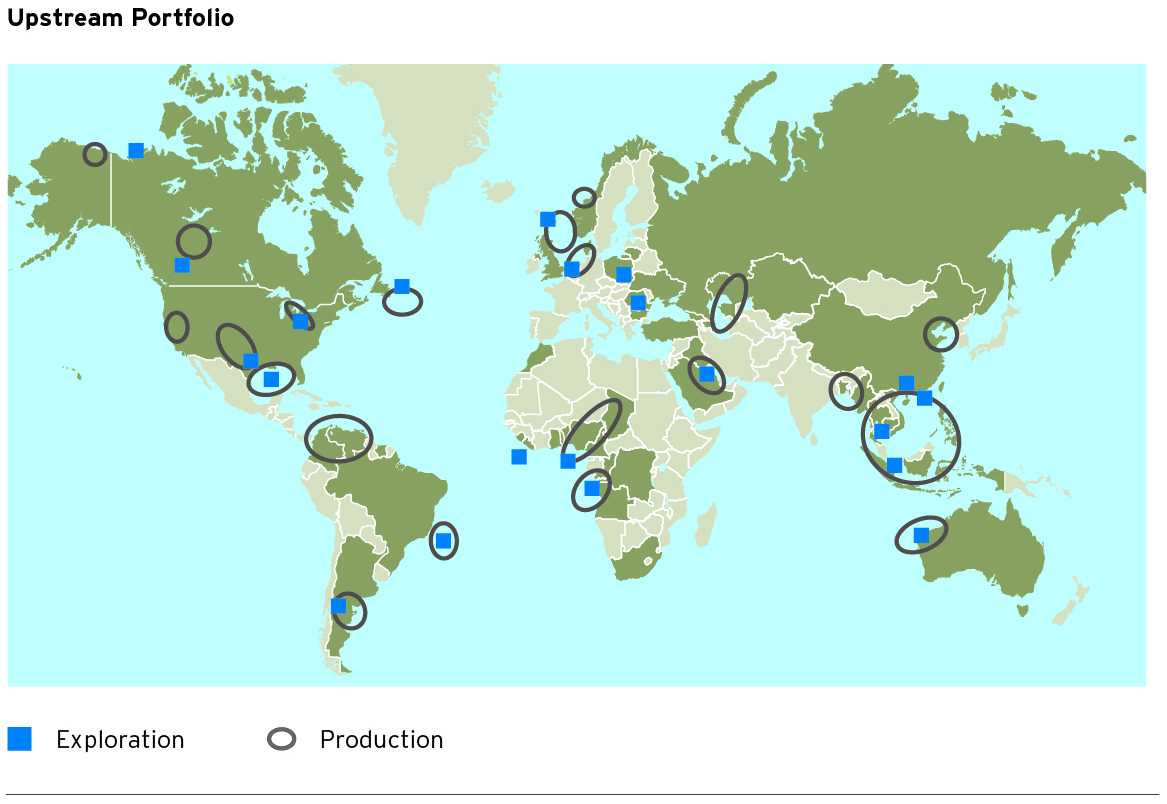
Task: Click the Exploration legend label
Action: [120, 740]
